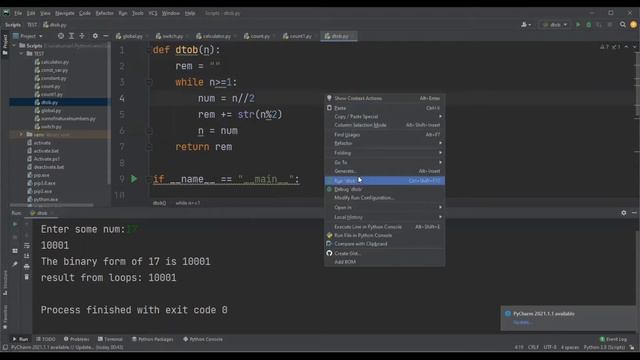Click Run 'dtob' in the context menu
This screenshot has height=360, width=640.
(x=384, y=181)
